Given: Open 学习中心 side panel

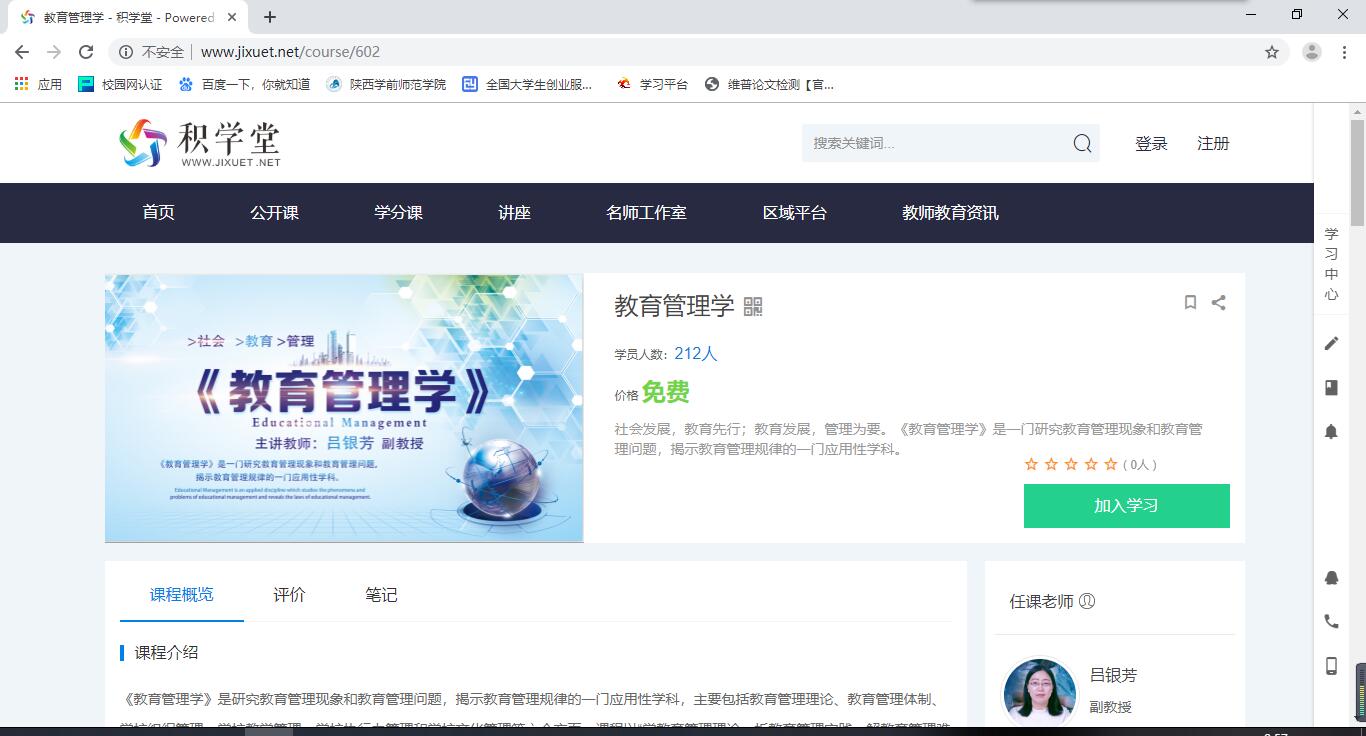Looking at the screenshot, I should coord(1331,264).
